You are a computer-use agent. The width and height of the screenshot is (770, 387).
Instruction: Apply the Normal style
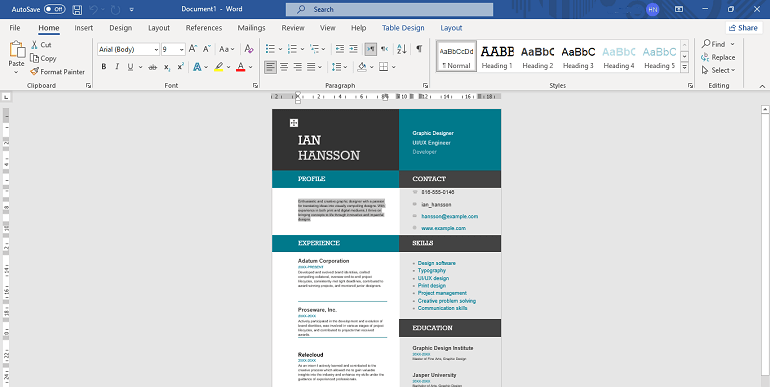[x=456, y=56]
